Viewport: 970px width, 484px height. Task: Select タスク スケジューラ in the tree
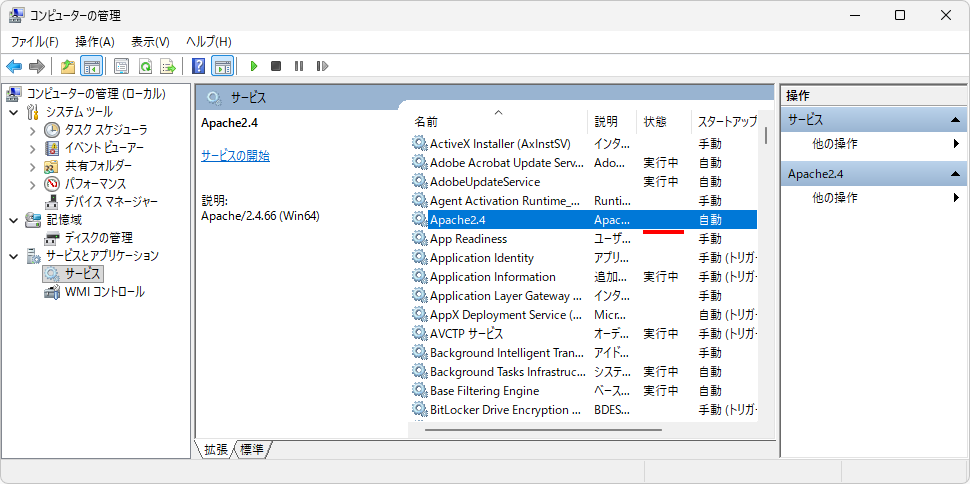tap(106, 130)
